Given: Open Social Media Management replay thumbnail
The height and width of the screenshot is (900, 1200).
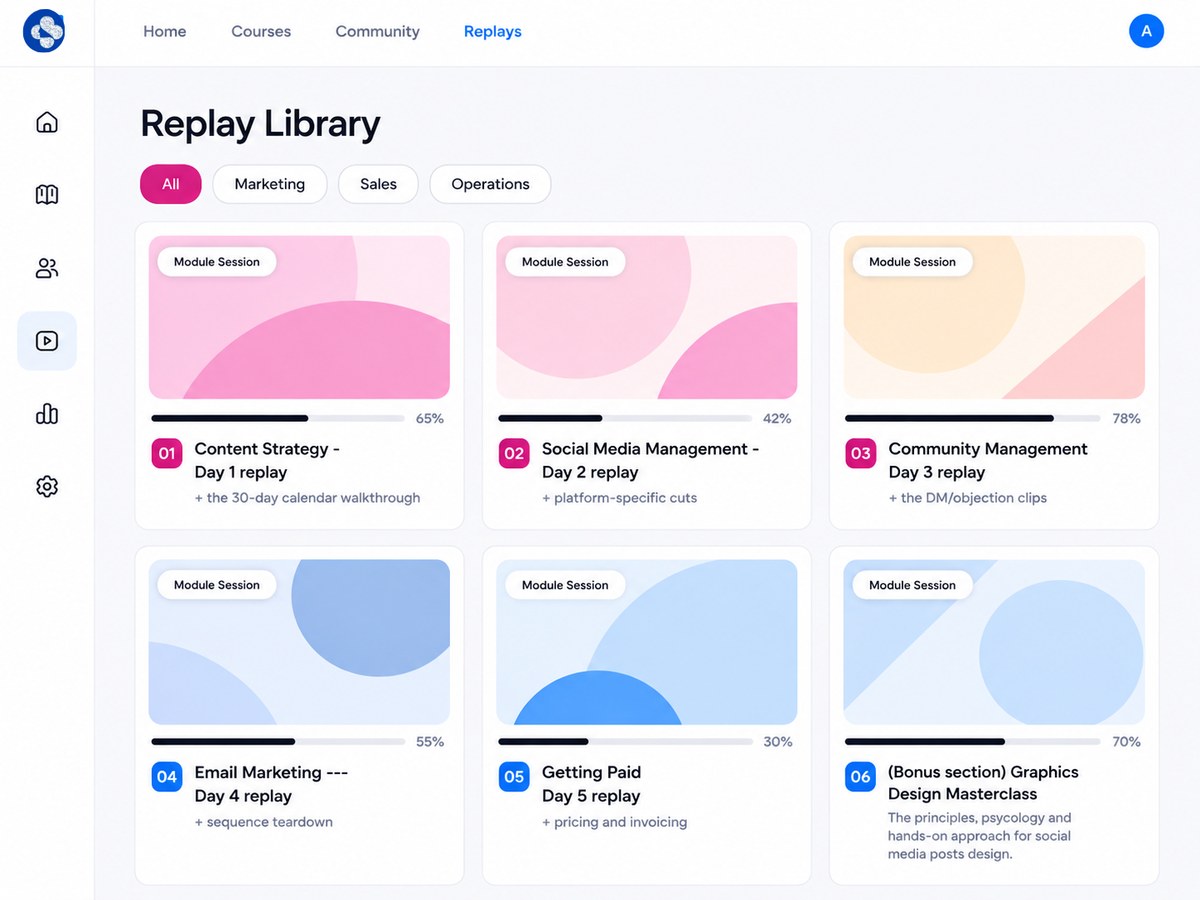Looking at the screenshot, I should pyautogui.click(x=647, y=318).
